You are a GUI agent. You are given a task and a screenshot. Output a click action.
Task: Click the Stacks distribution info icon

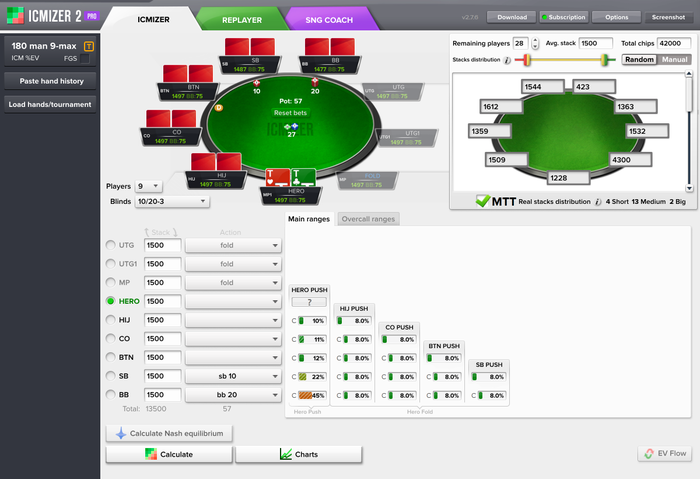coord(507,60)
